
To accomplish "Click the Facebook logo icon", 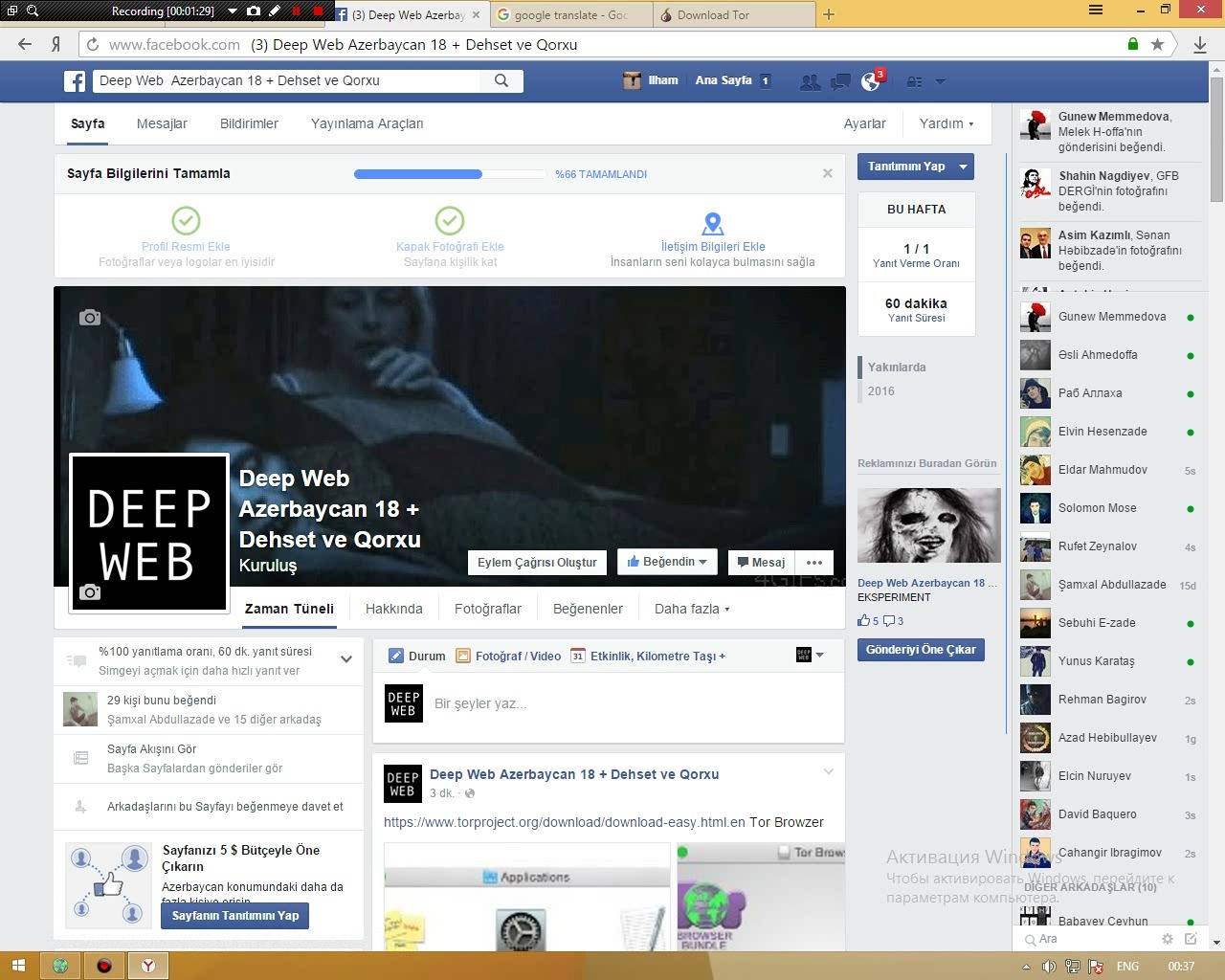I will (x=75, y=81).
